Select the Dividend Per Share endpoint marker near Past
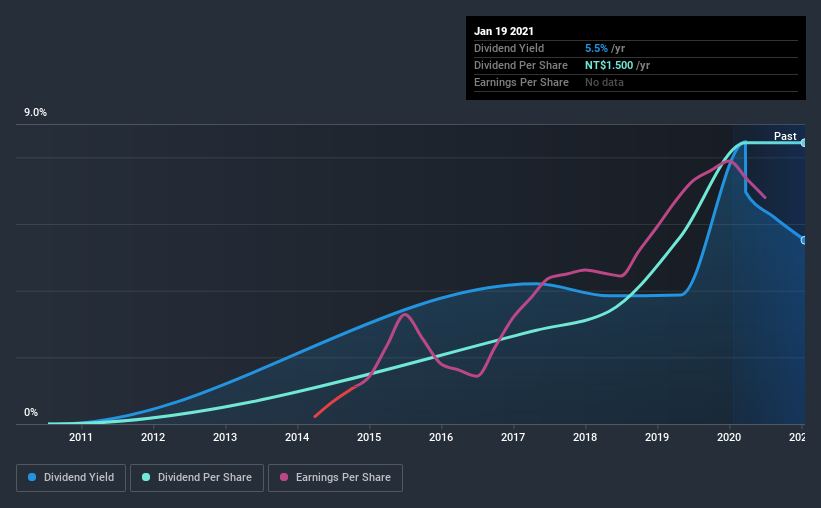This screenshot has width=821, height=508. pos(803,142)
